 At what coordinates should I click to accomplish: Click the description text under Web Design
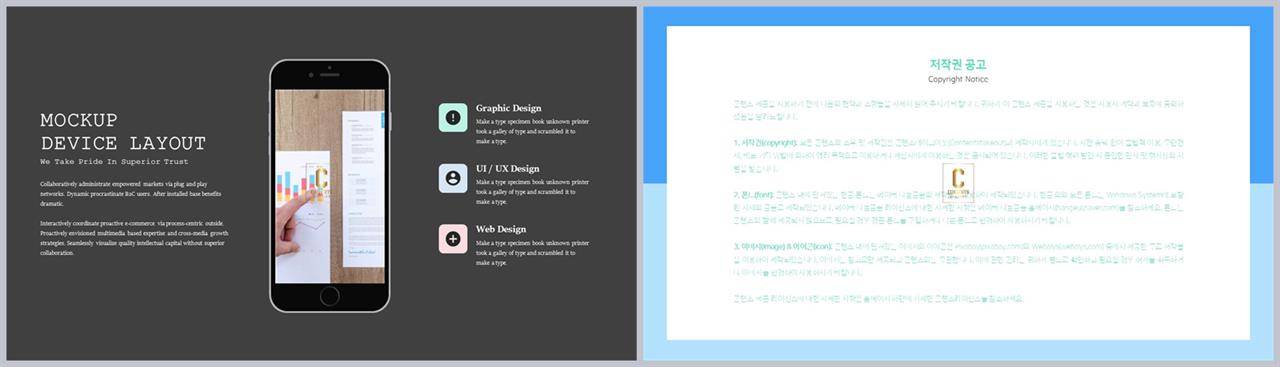(533, 252)
